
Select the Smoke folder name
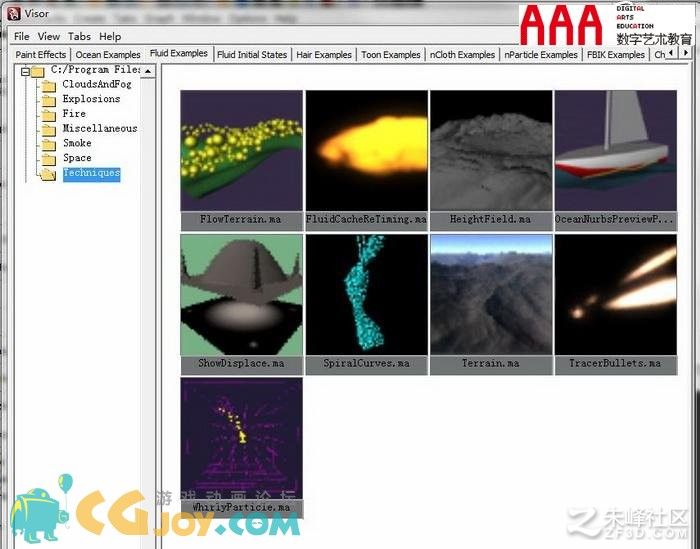click(x=77, y=143)
